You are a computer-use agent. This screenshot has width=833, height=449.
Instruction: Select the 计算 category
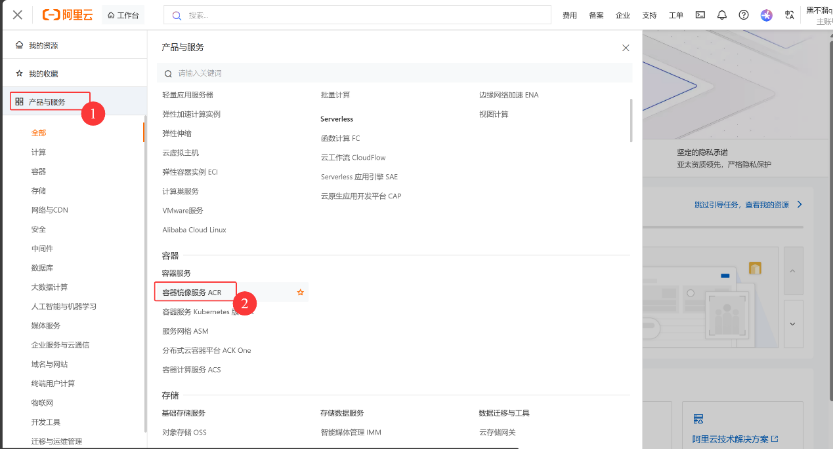pyautogui.click(x=39, y=153)
